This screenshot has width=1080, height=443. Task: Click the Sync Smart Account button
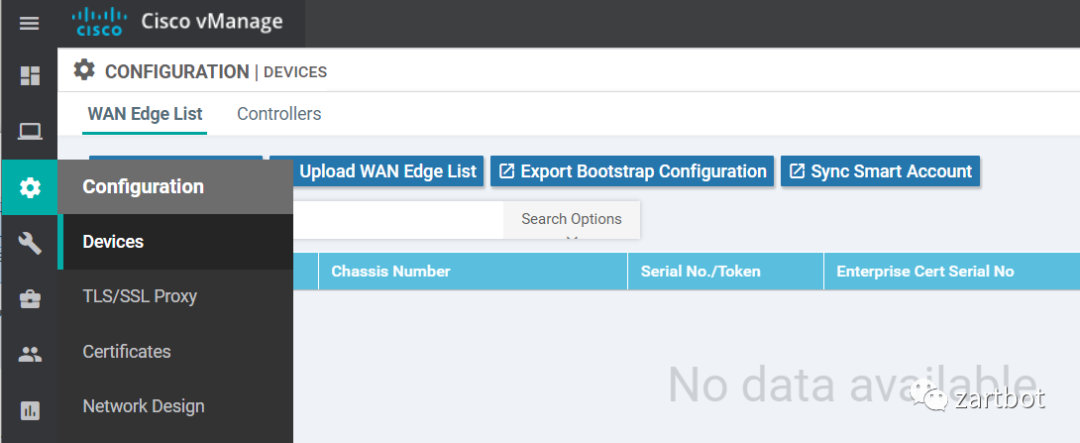pos(880,171)
